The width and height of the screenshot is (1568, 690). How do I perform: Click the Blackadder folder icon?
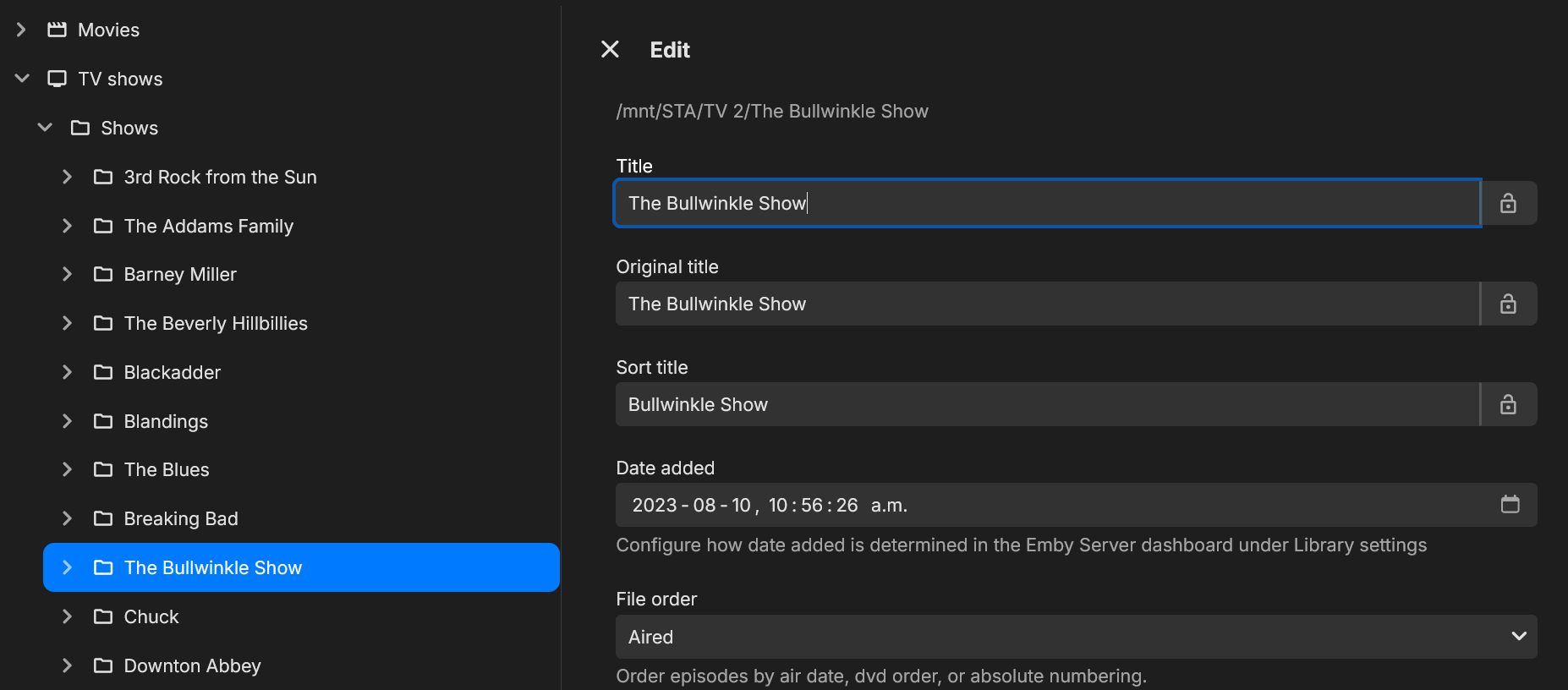click(103, 372)
